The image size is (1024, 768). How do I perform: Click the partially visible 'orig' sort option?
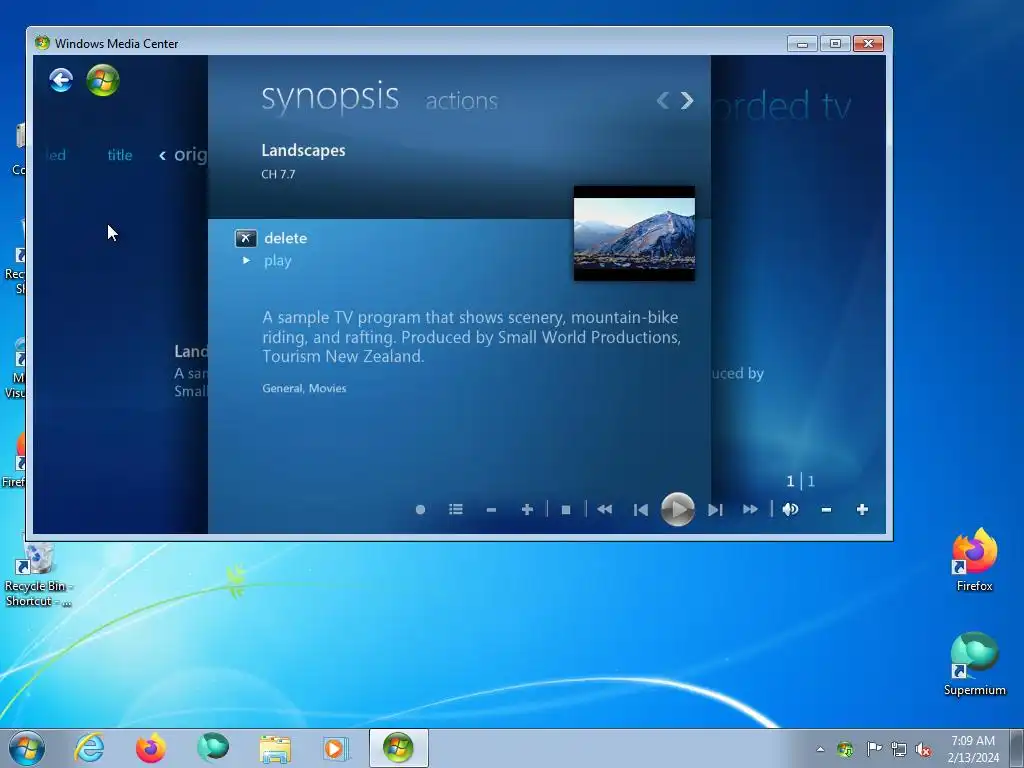190,155
